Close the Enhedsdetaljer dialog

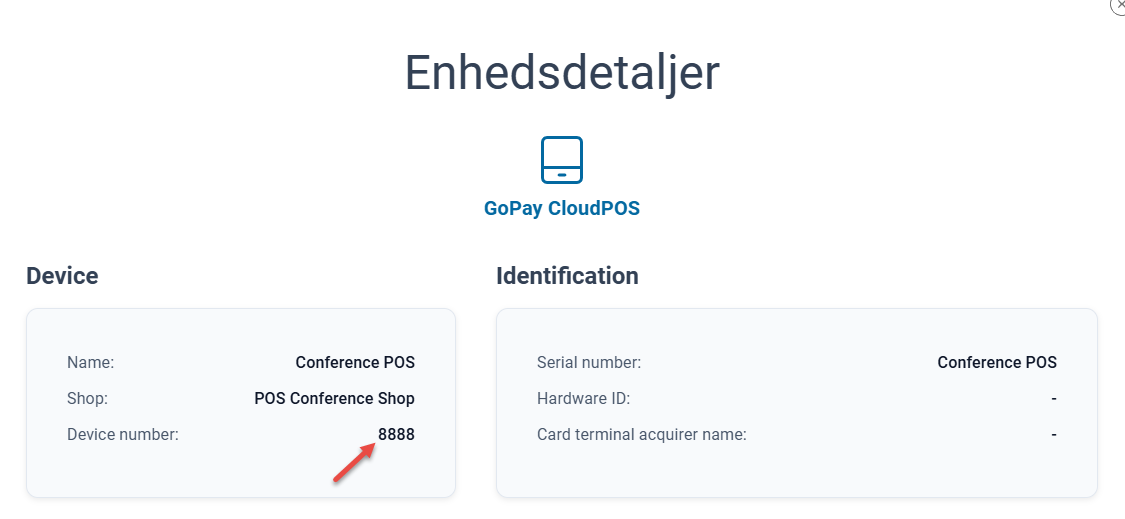pyautogui.click(x=1119, y=4)
